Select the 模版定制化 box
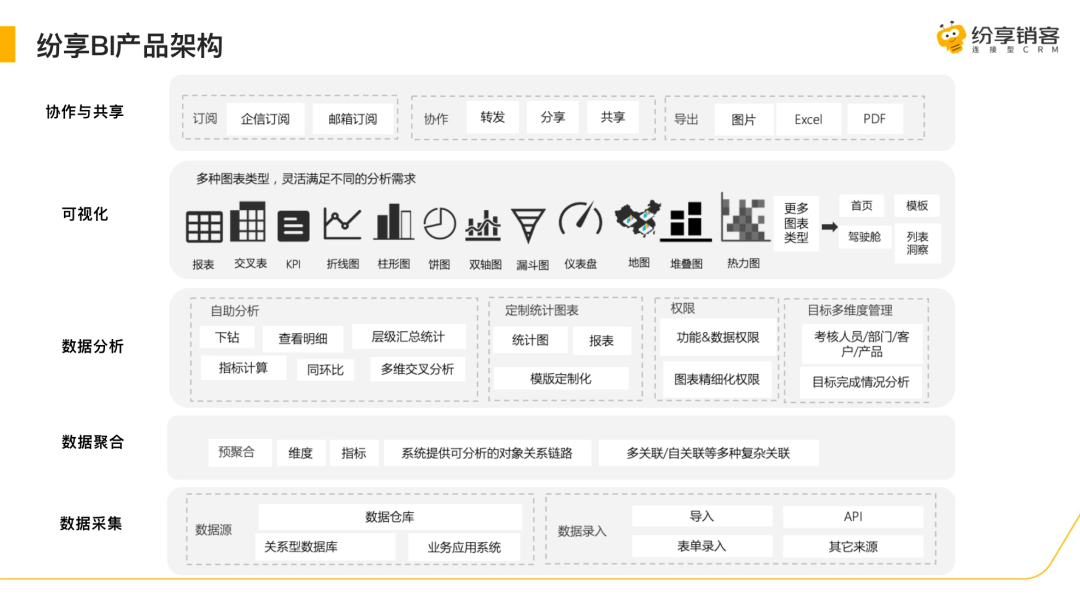The width and height of the screenshot is (1080, 607). [561, 378]
